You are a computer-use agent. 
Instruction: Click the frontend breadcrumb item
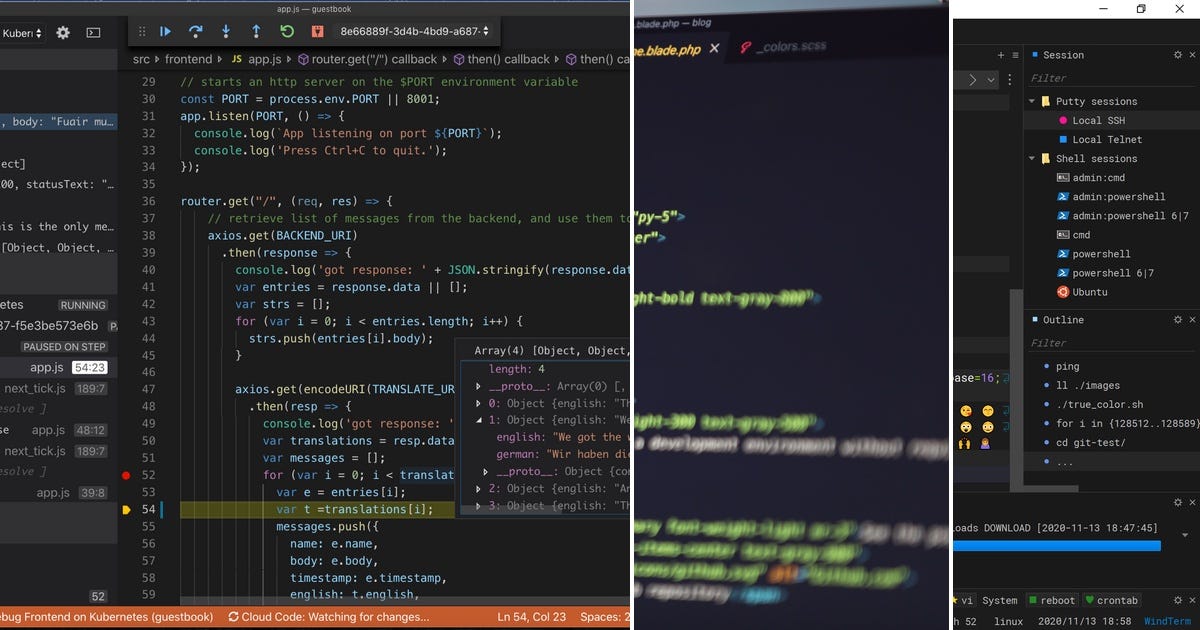[189, 59]
